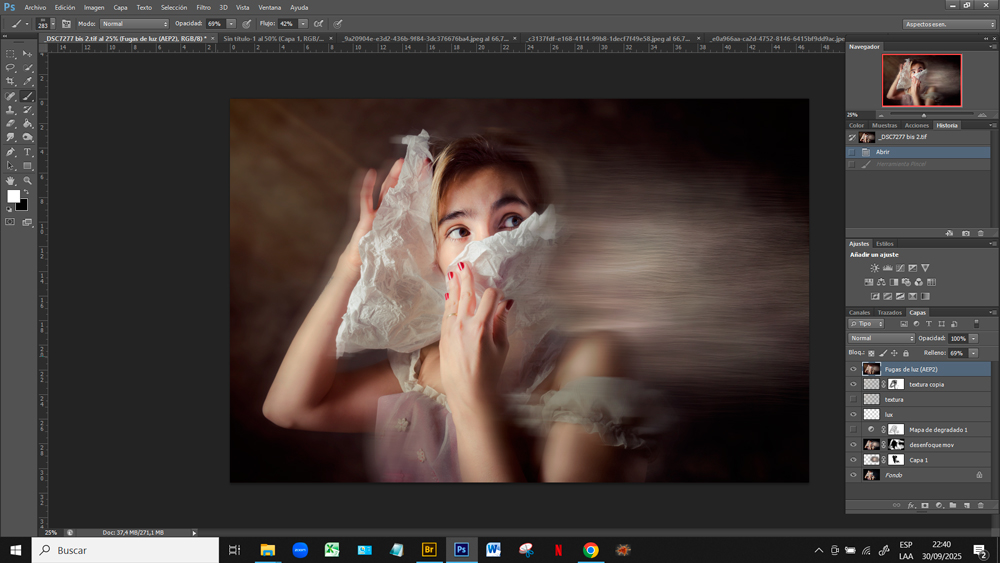Click the Eyedropper tool

[x=27, y=81]
